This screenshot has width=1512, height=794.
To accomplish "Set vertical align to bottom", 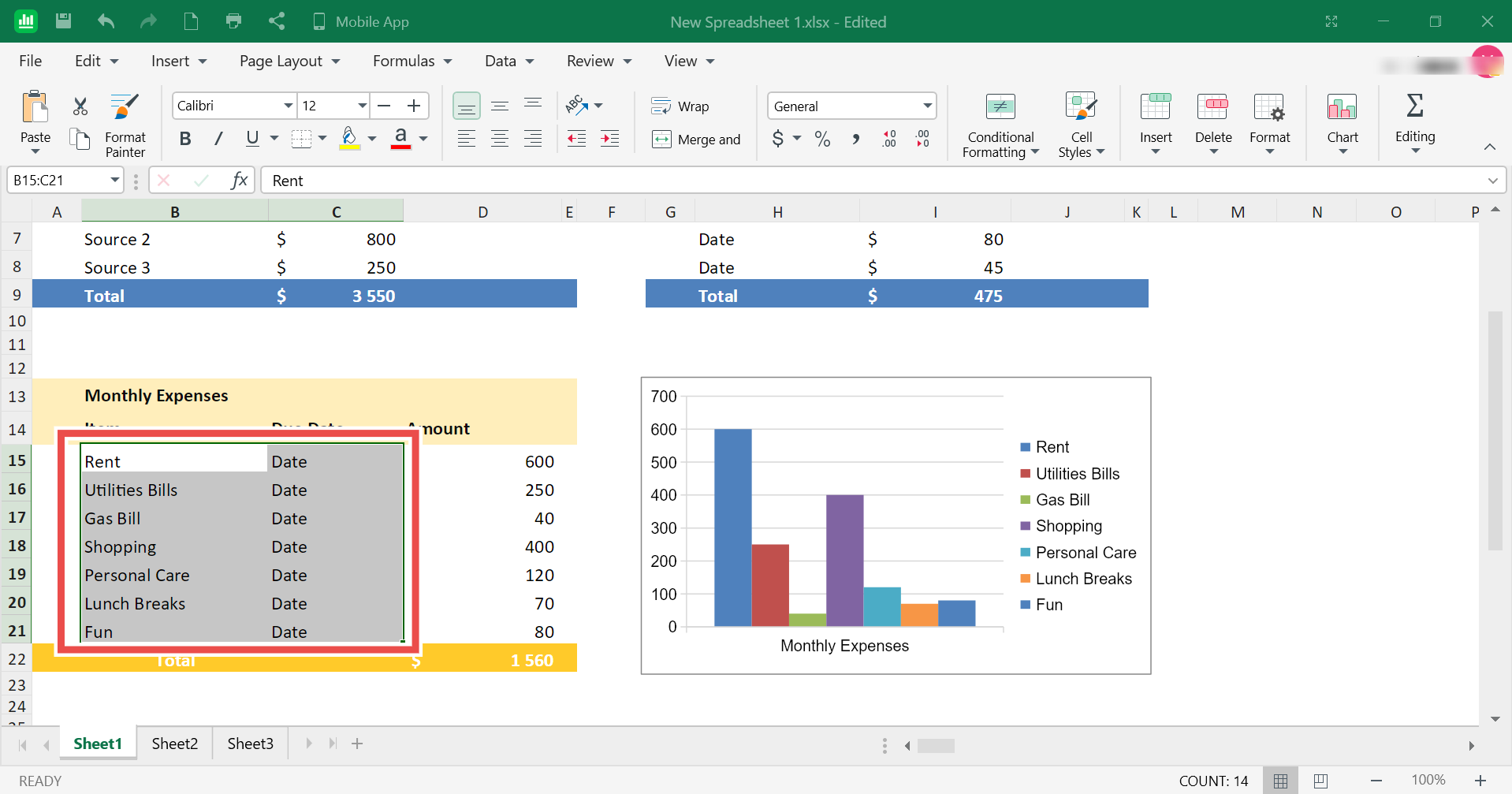I will [467, 106].
